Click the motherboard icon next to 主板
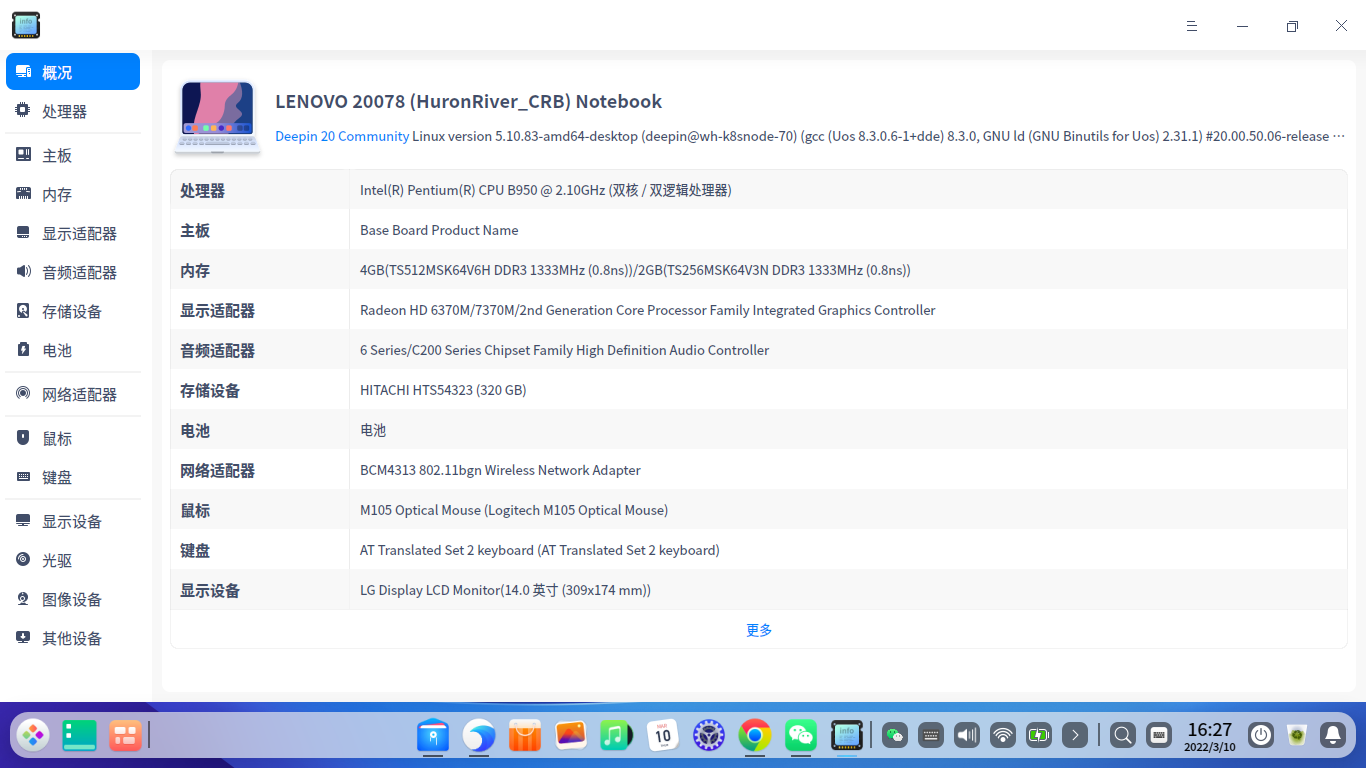This screenshot has width=1366, height=768. pyautogui.click(x=23, y=155)
